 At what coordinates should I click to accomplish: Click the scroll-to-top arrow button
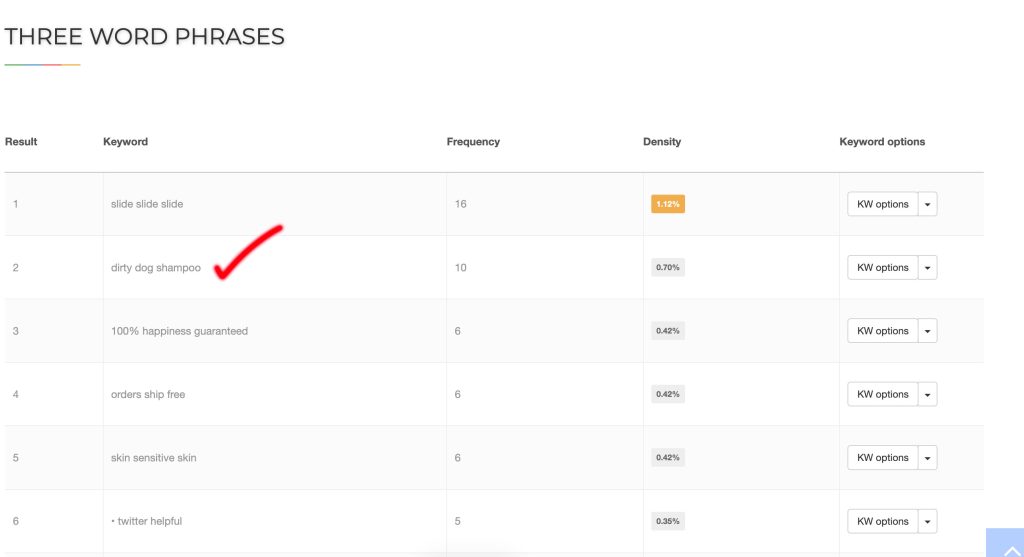point(1005,543)
